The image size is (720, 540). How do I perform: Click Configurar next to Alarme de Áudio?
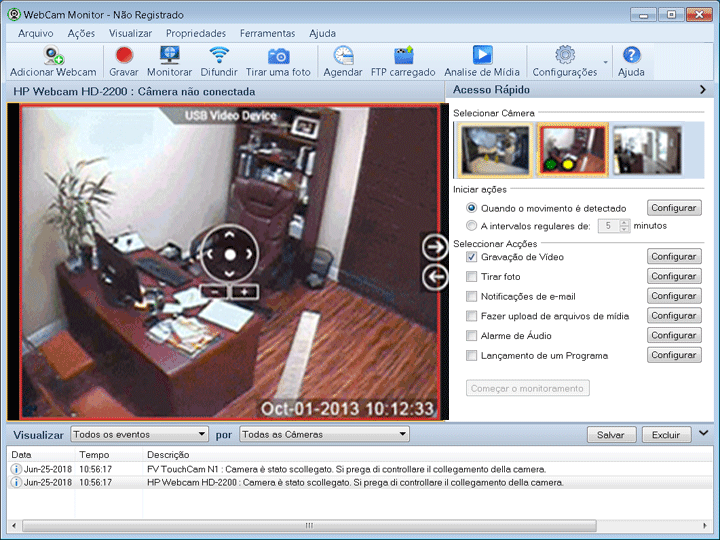click(x=673, y=336)
